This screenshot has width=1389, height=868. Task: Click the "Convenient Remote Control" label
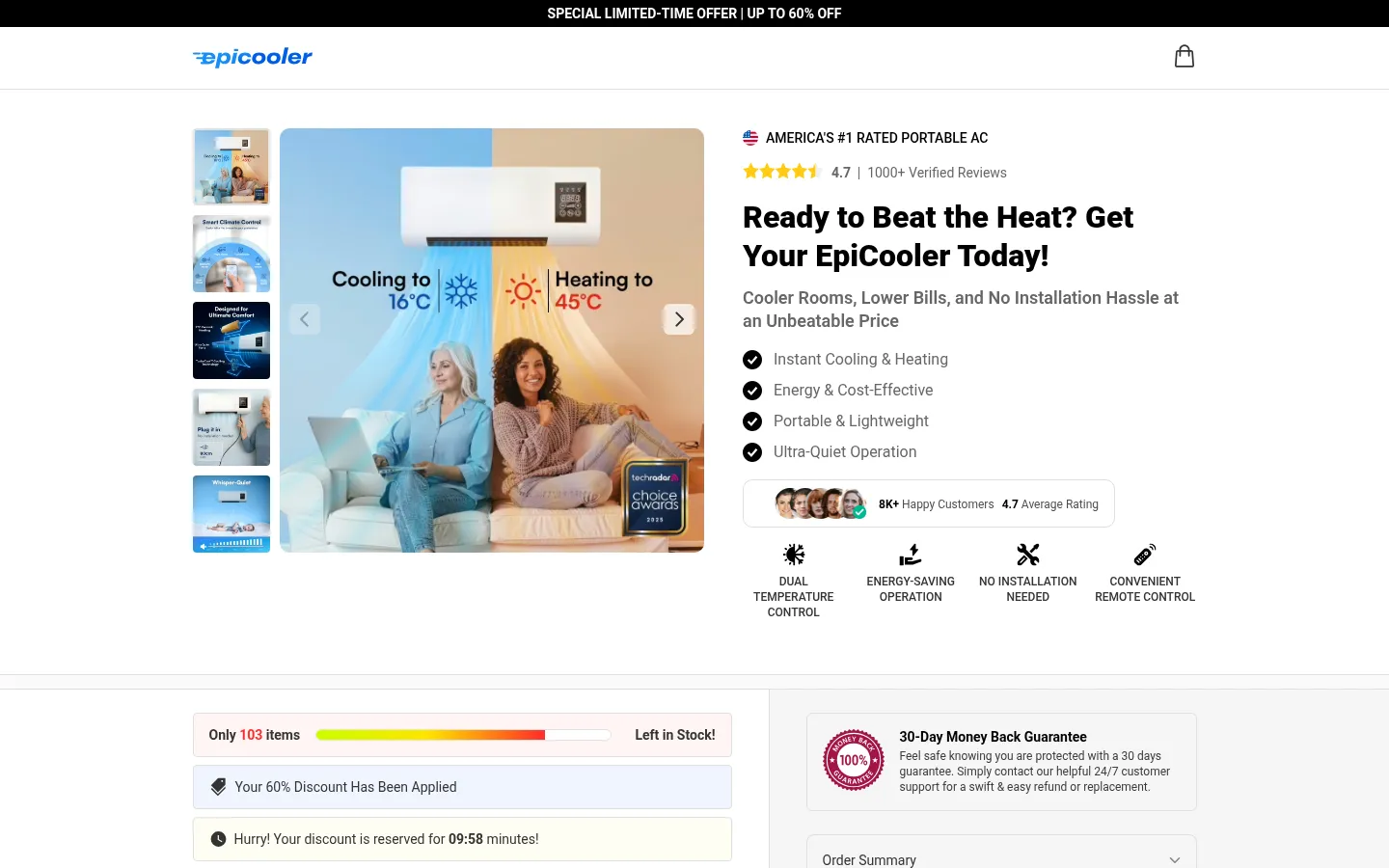[x=1145, y=589]
